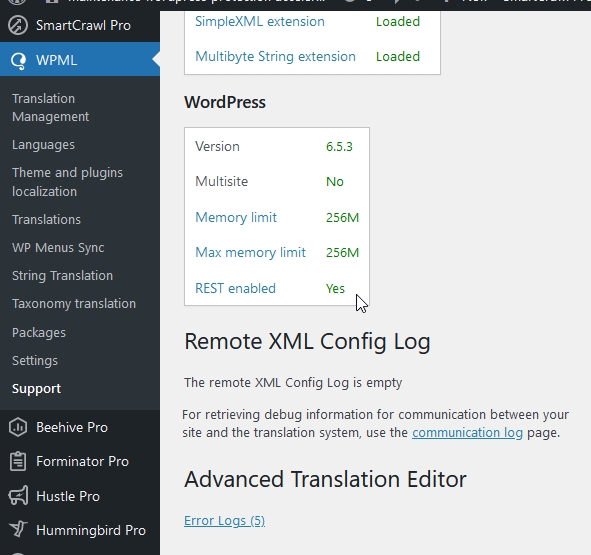This screenshot has width=591, height=555.
Task: Click the Multisite label
Action: click(x=222, y=182)
